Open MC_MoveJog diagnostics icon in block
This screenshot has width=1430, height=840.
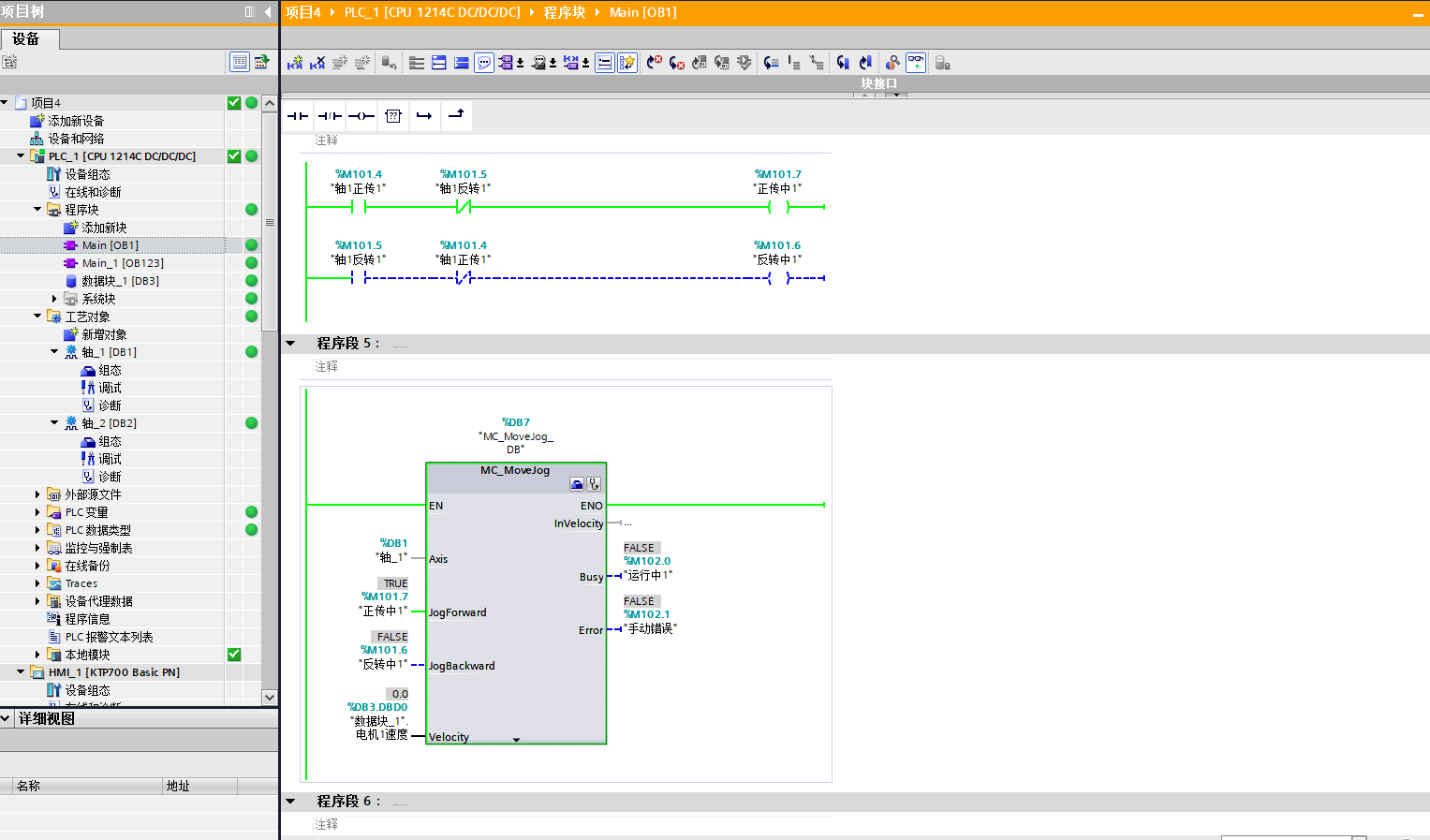pos(594,484)
